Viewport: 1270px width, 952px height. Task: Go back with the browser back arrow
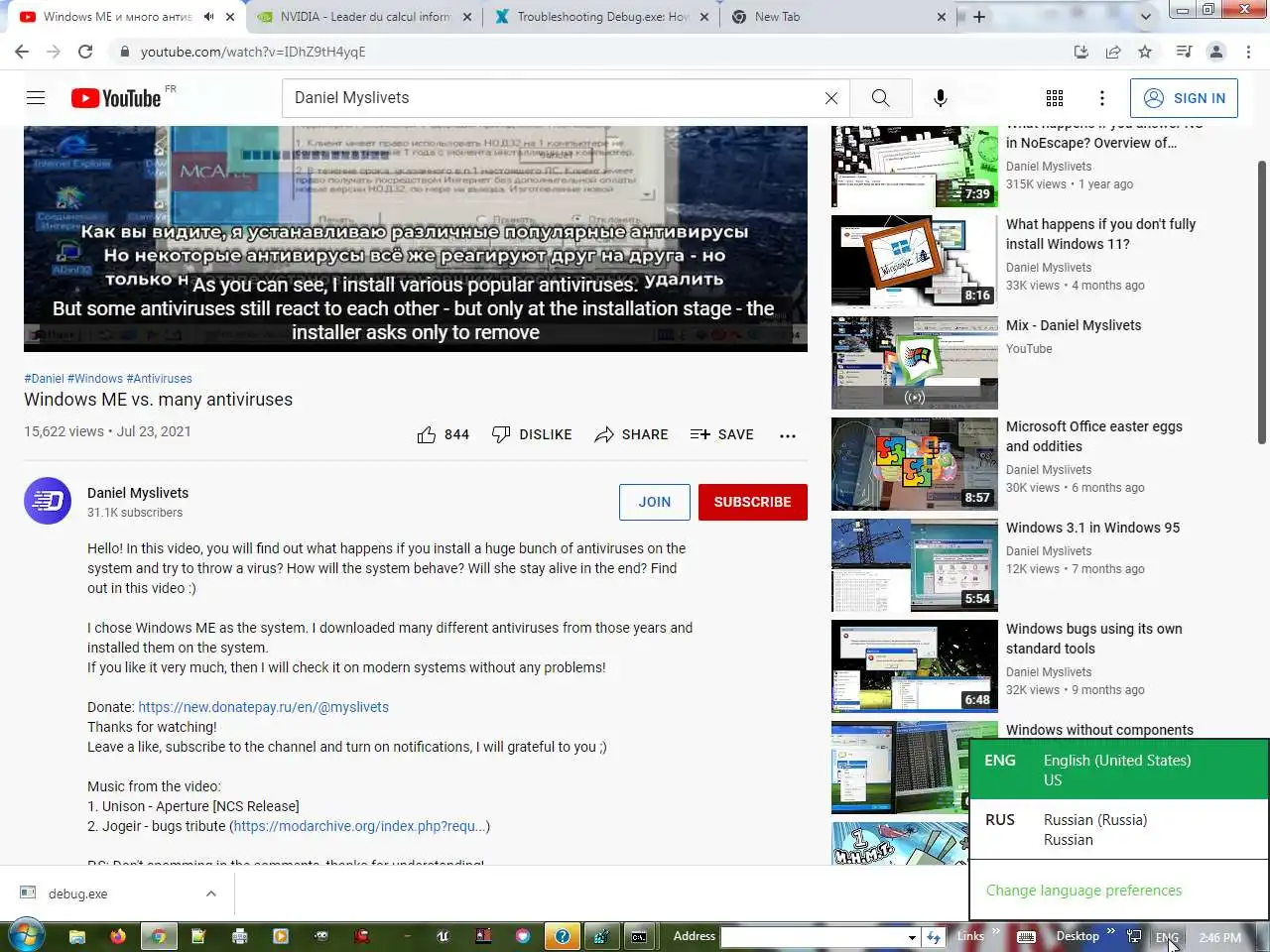pyautogui.click(x=22, y=52)
